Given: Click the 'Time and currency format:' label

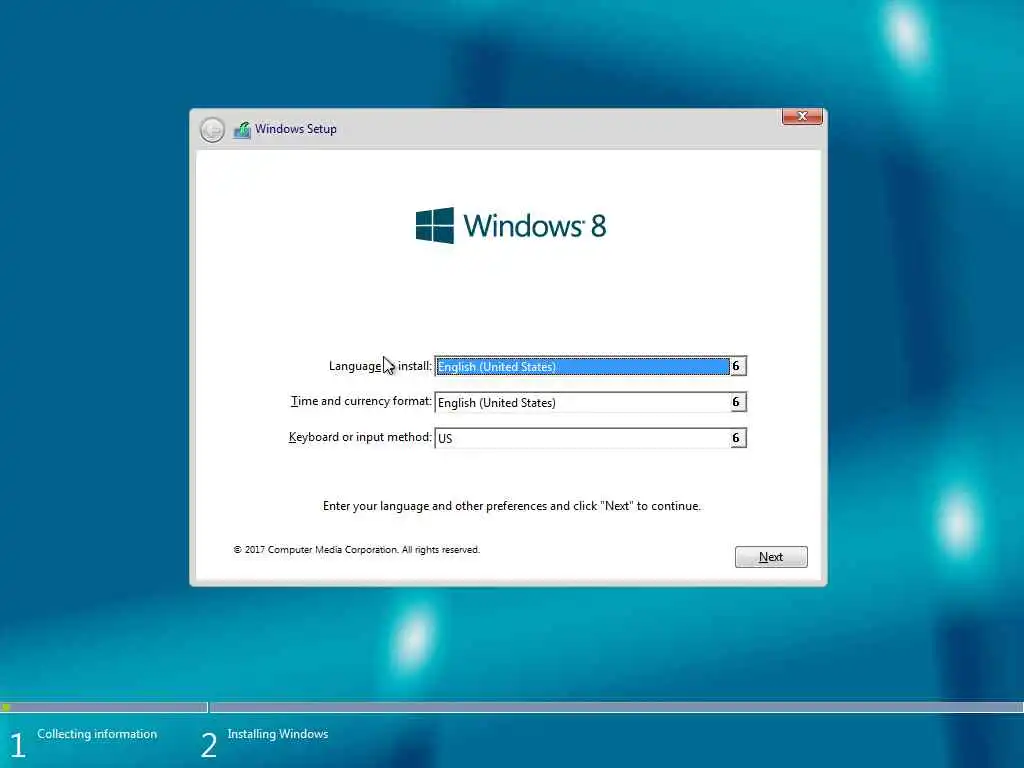Looking at the screenshot, I should 361,401.
